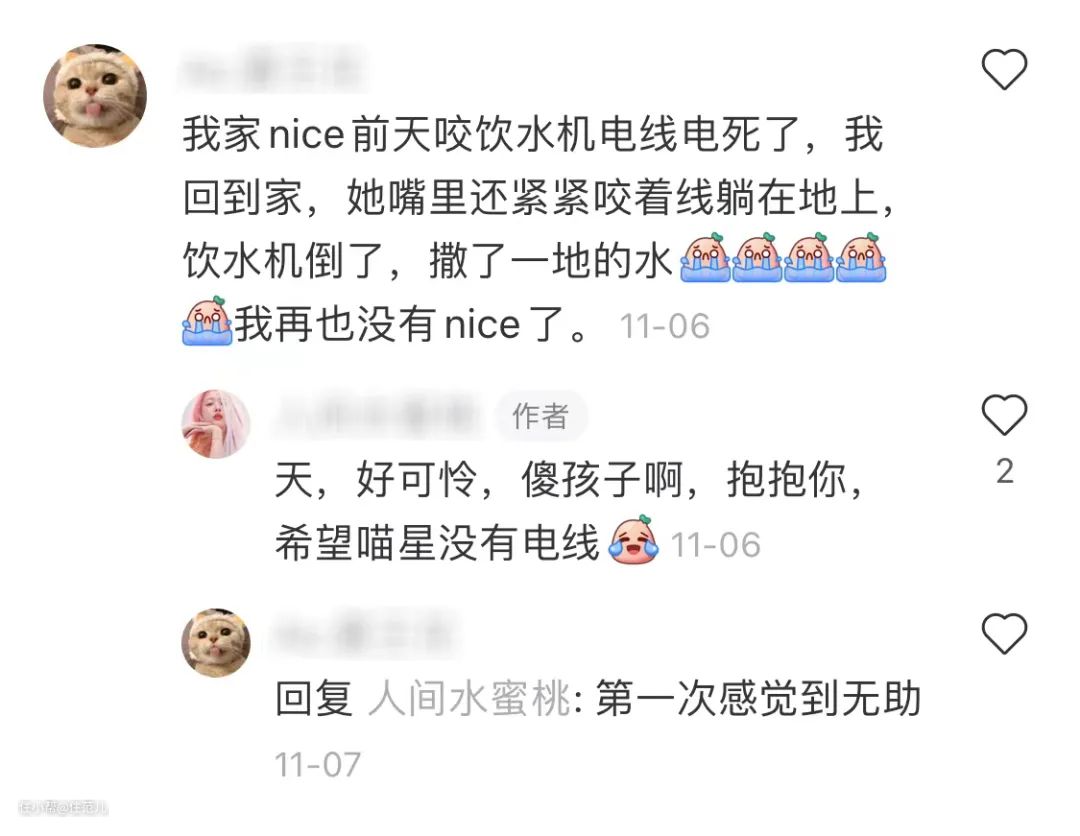Open the pink-haired author avatar
Image resolution: width=1080 pixels, height=836 pixels.
point(216,424)
